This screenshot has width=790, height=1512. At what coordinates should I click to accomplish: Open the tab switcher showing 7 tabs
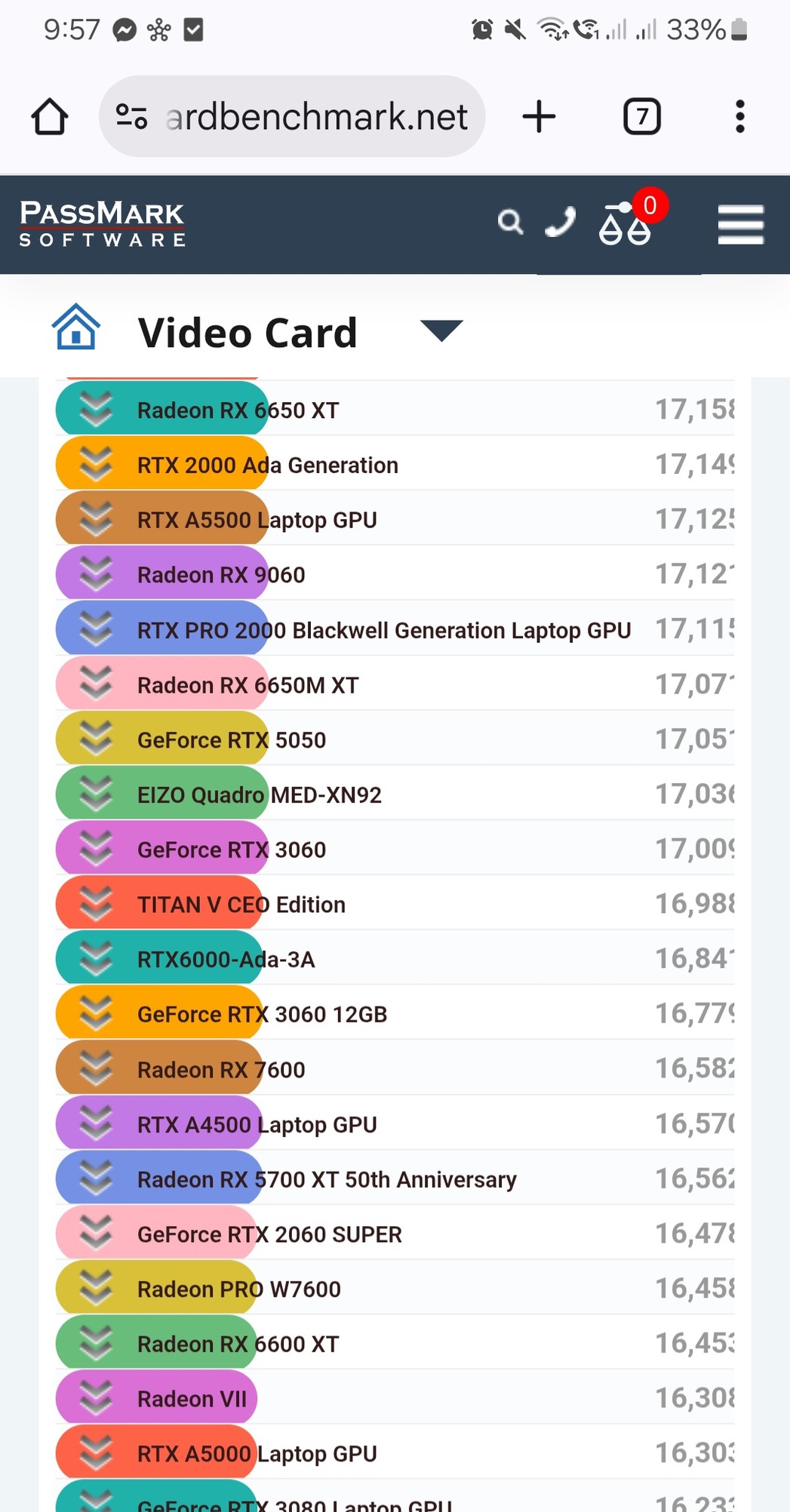click(x=642, y=117)
